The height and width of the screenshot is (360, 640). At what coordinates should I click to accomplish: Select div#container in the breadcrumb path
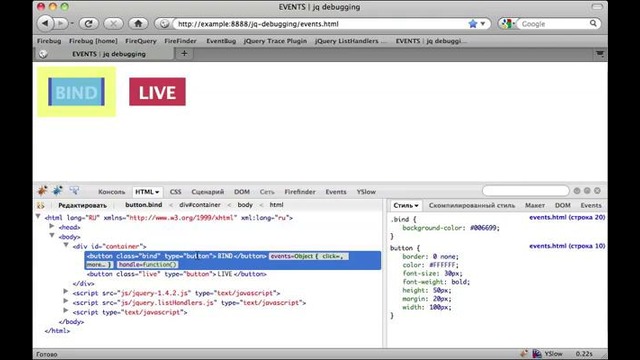coord(200,205)
